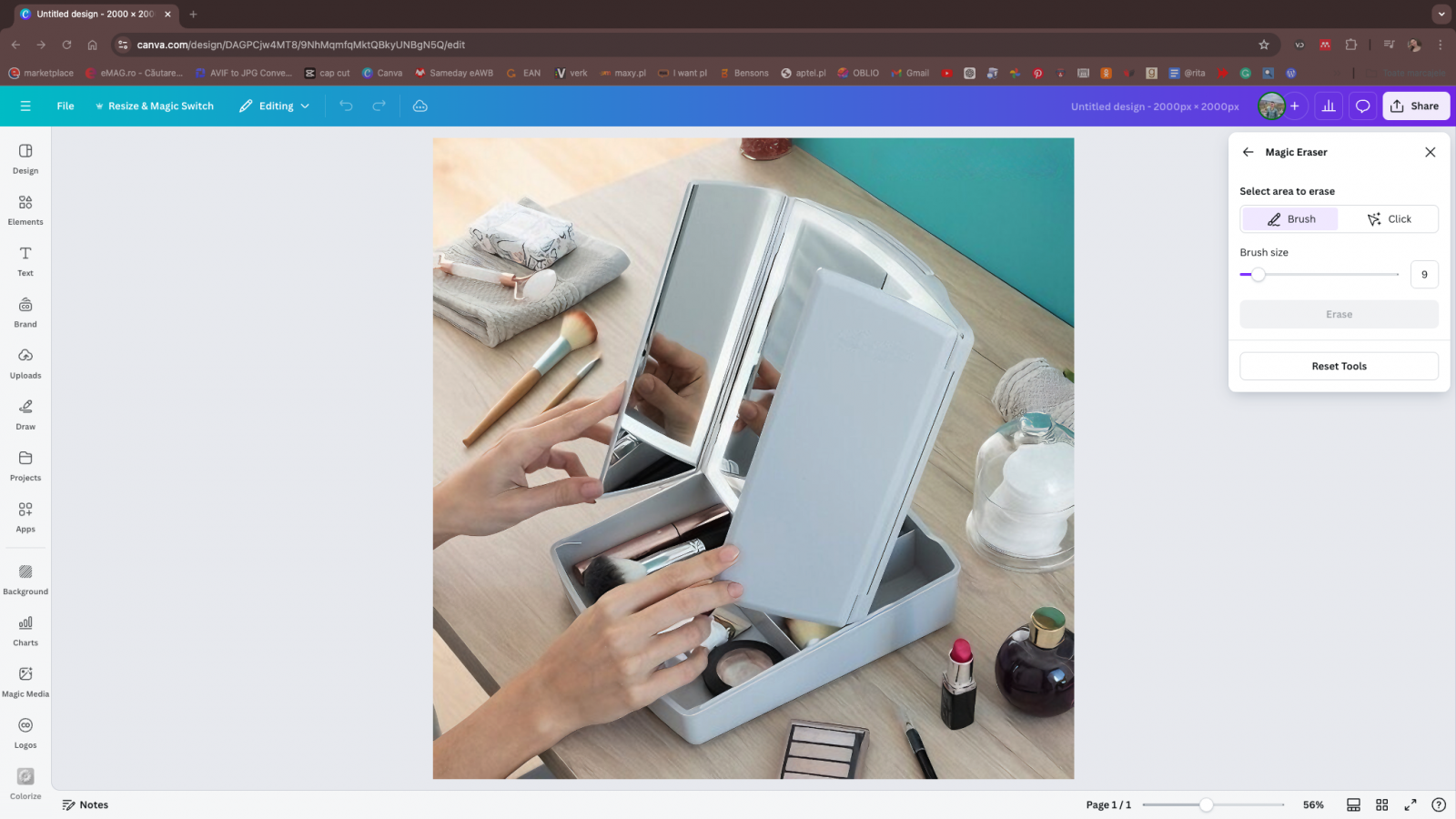This screenshot has height=819, width=1456.
Task: Open the Background panel
Action: coord(25,579)
